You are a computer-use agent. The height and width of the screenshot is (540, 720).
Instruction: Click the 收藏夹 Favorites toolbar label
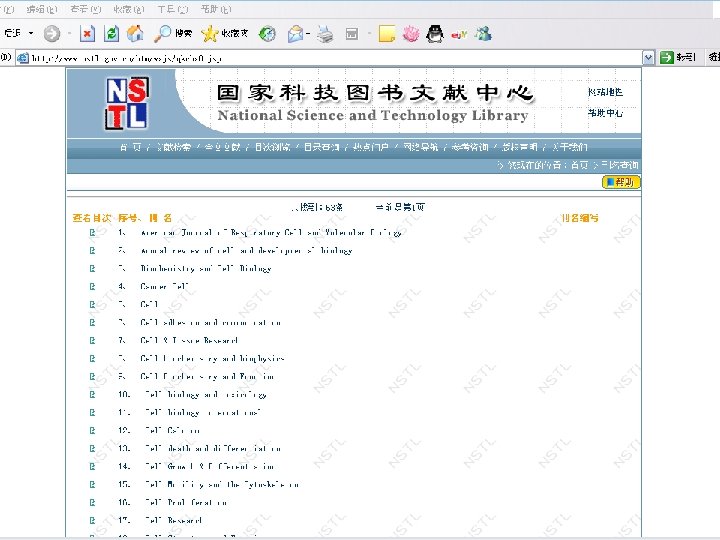coord(235,33)
